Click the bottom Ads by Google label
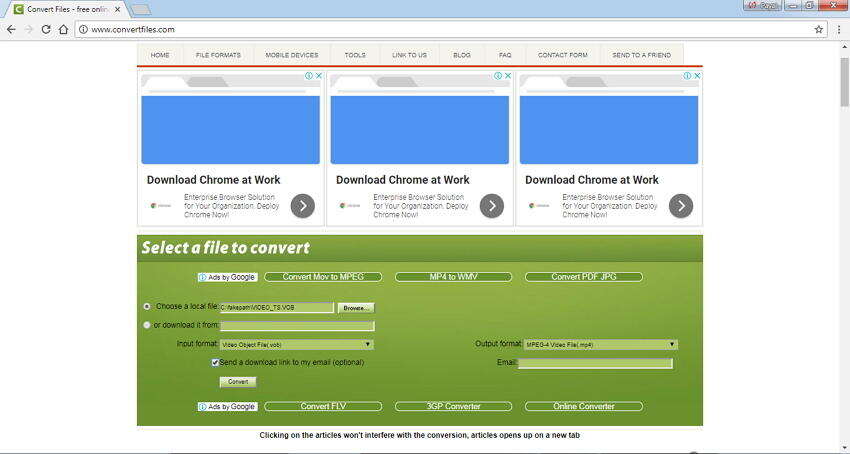Screen dimensions: 850x454 pos(228,406)
